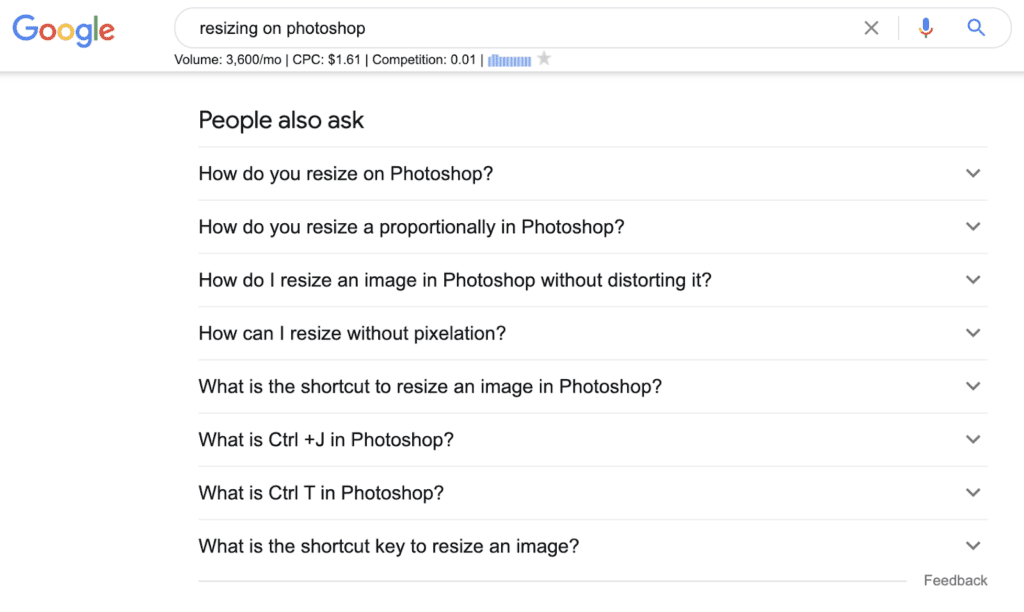
Task: Open the blue search volume trend chart
Action: [x=509, y=61]
